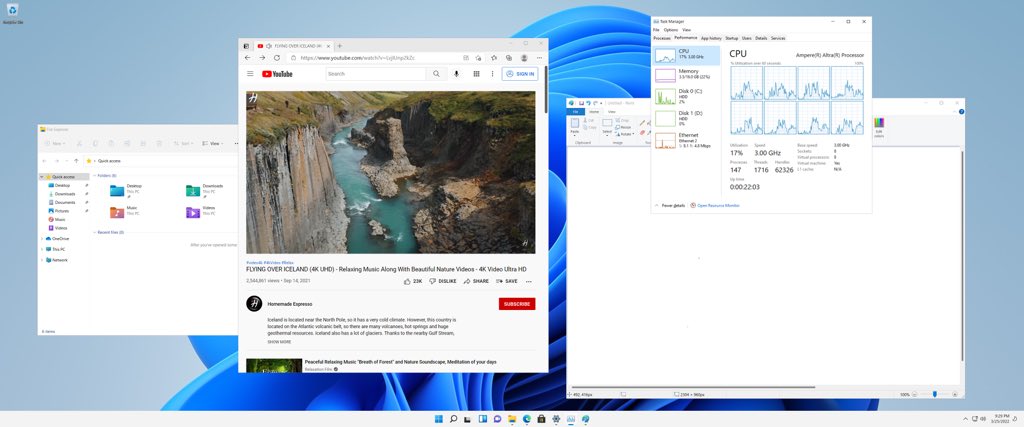Screen dimensions: 1024x427
Task: Expand Network node in File Explorer
Action: [42, 260]
